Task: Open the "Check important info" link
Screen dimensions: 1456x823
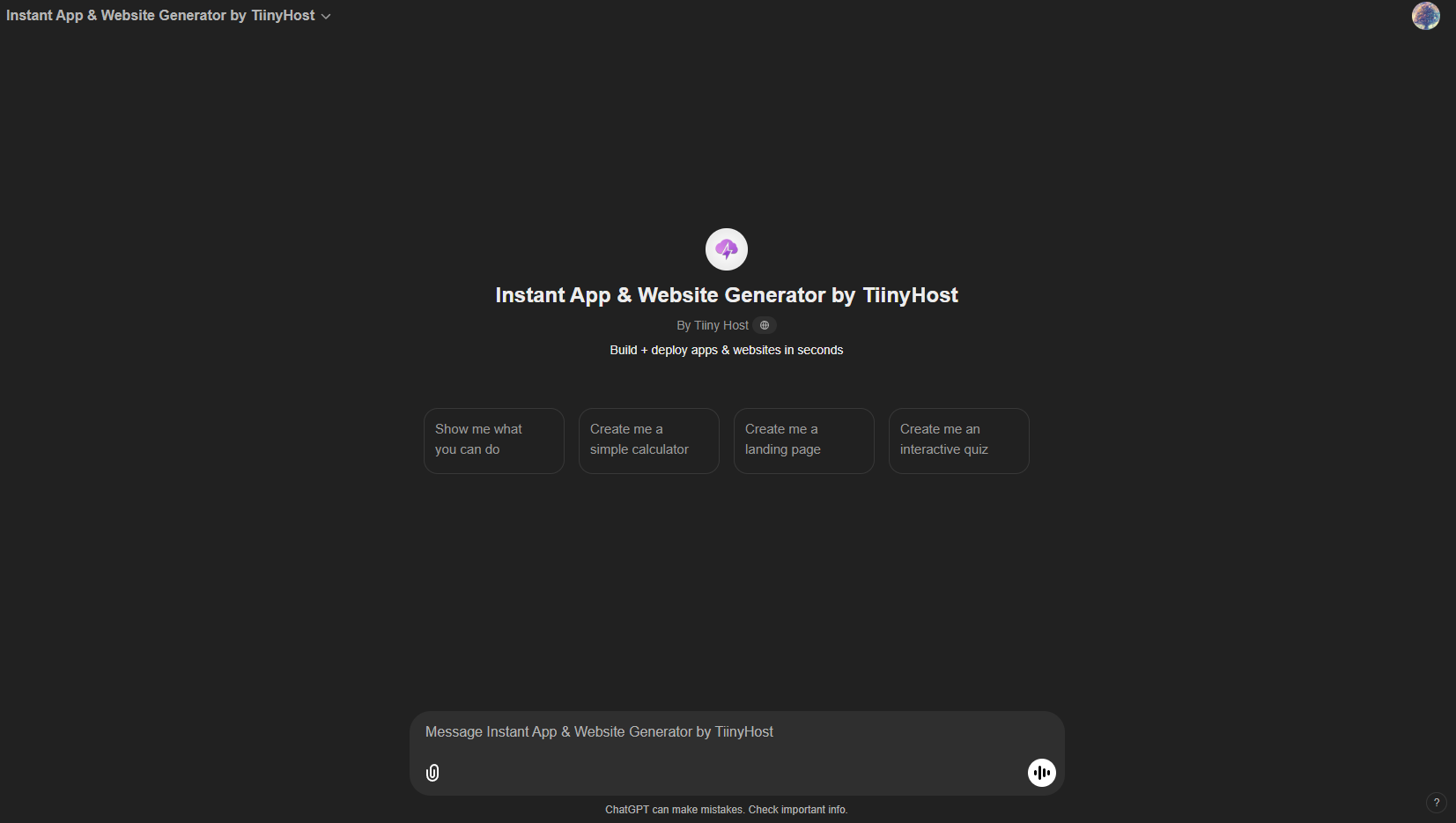Action: click(x=798, y=810)
